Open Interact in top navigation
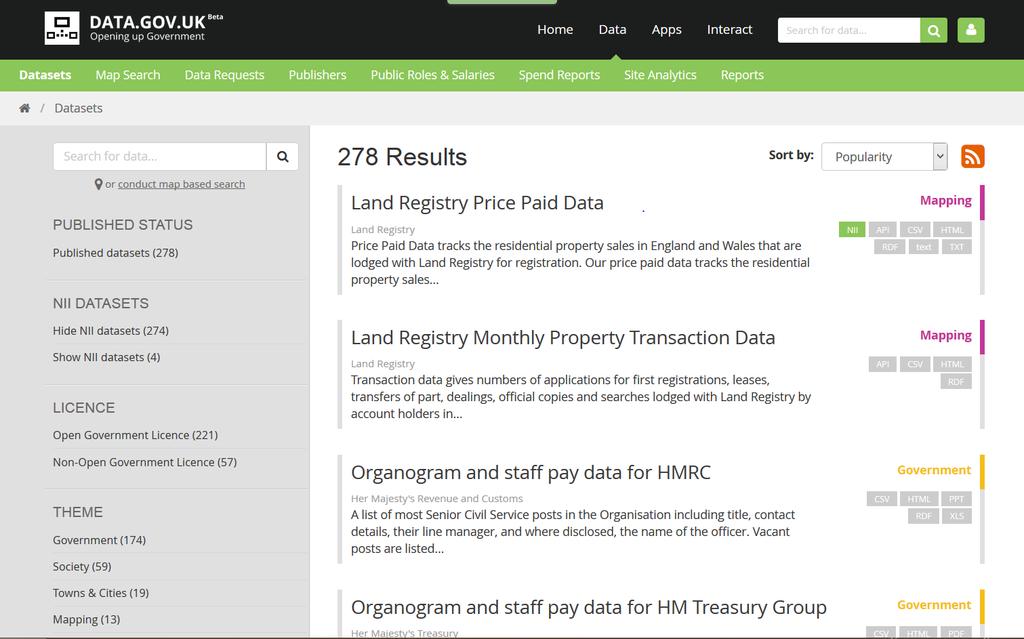1024x639 pixels. (729, 29)
